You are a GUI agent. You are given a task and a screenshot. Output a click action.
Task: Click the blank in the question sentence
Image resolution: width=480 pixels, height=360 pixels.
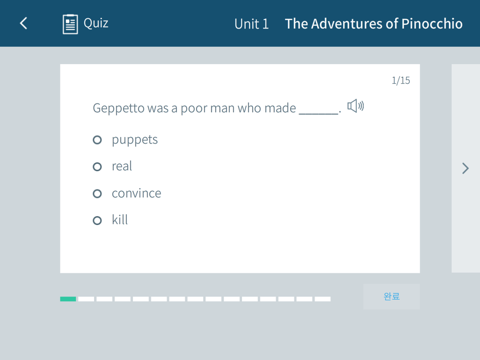(319, 112)
